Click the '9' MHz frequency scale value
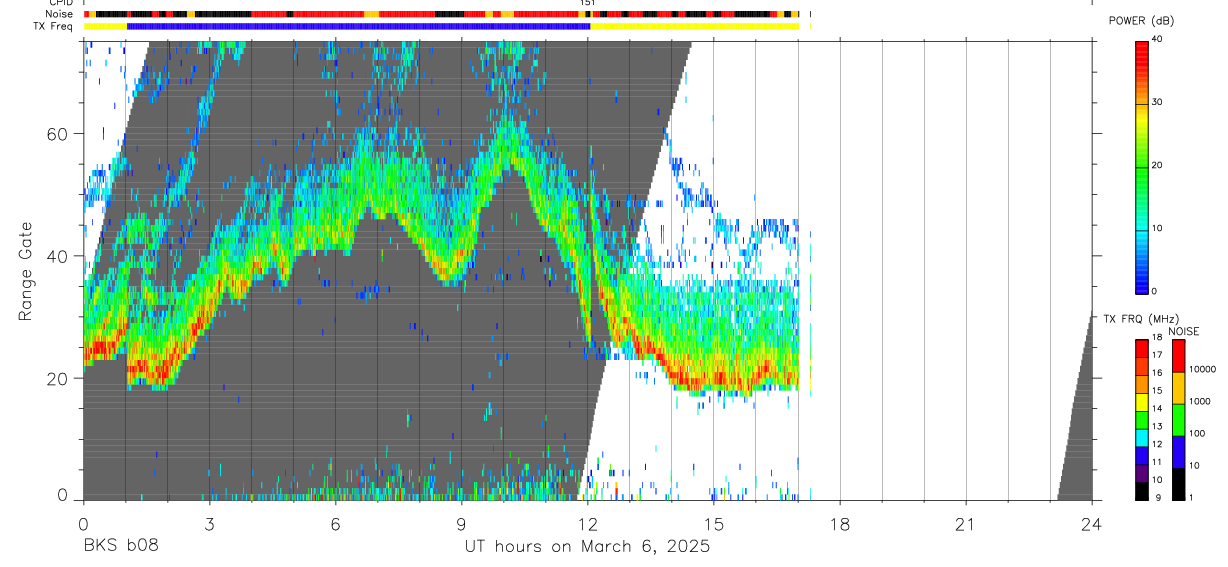Viewport: 1228px width, 567px height. [1156, 498]
